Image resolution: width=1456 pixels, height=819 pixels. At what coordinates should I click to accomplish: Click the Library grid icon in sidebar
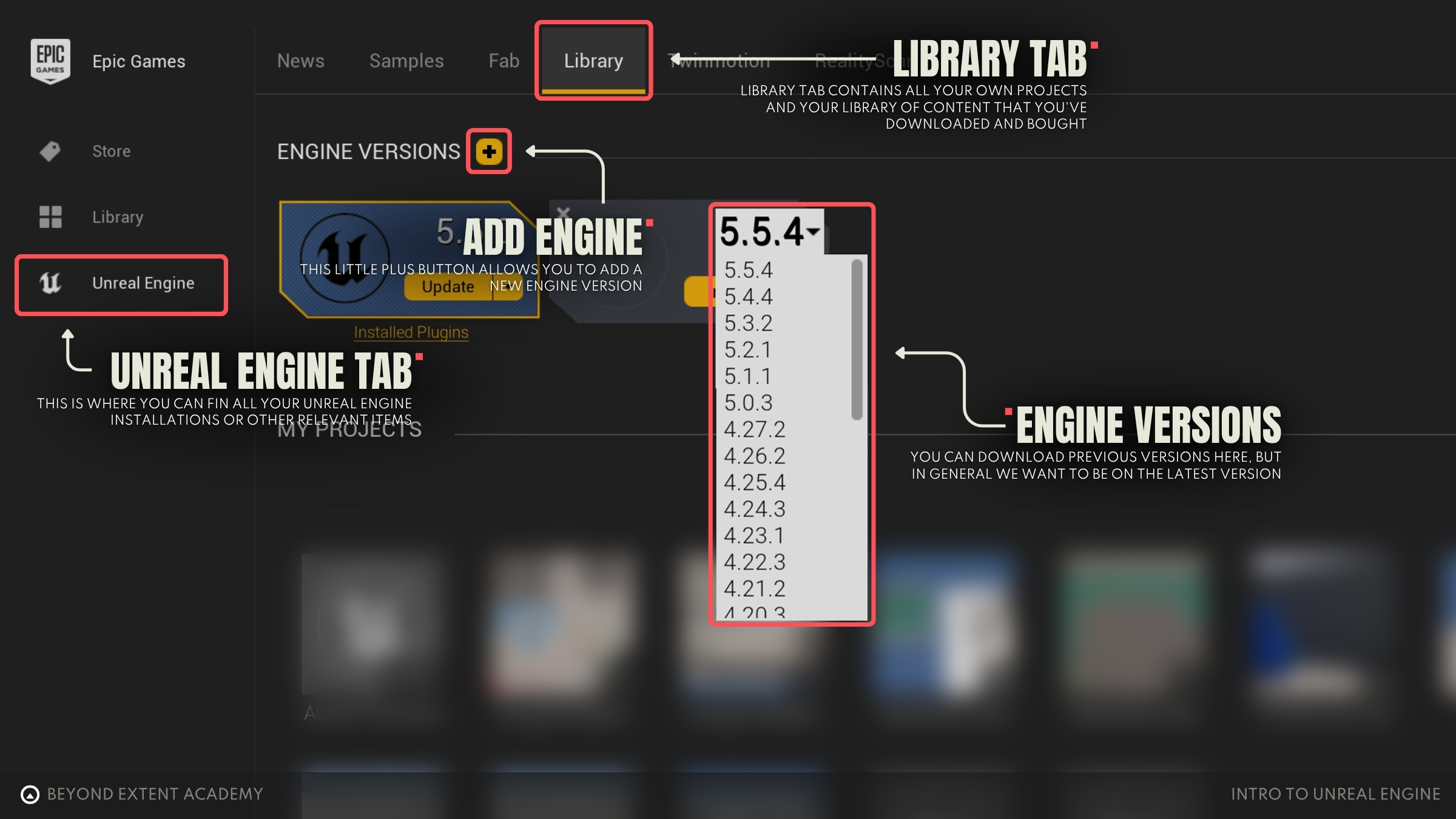[50, 217]
